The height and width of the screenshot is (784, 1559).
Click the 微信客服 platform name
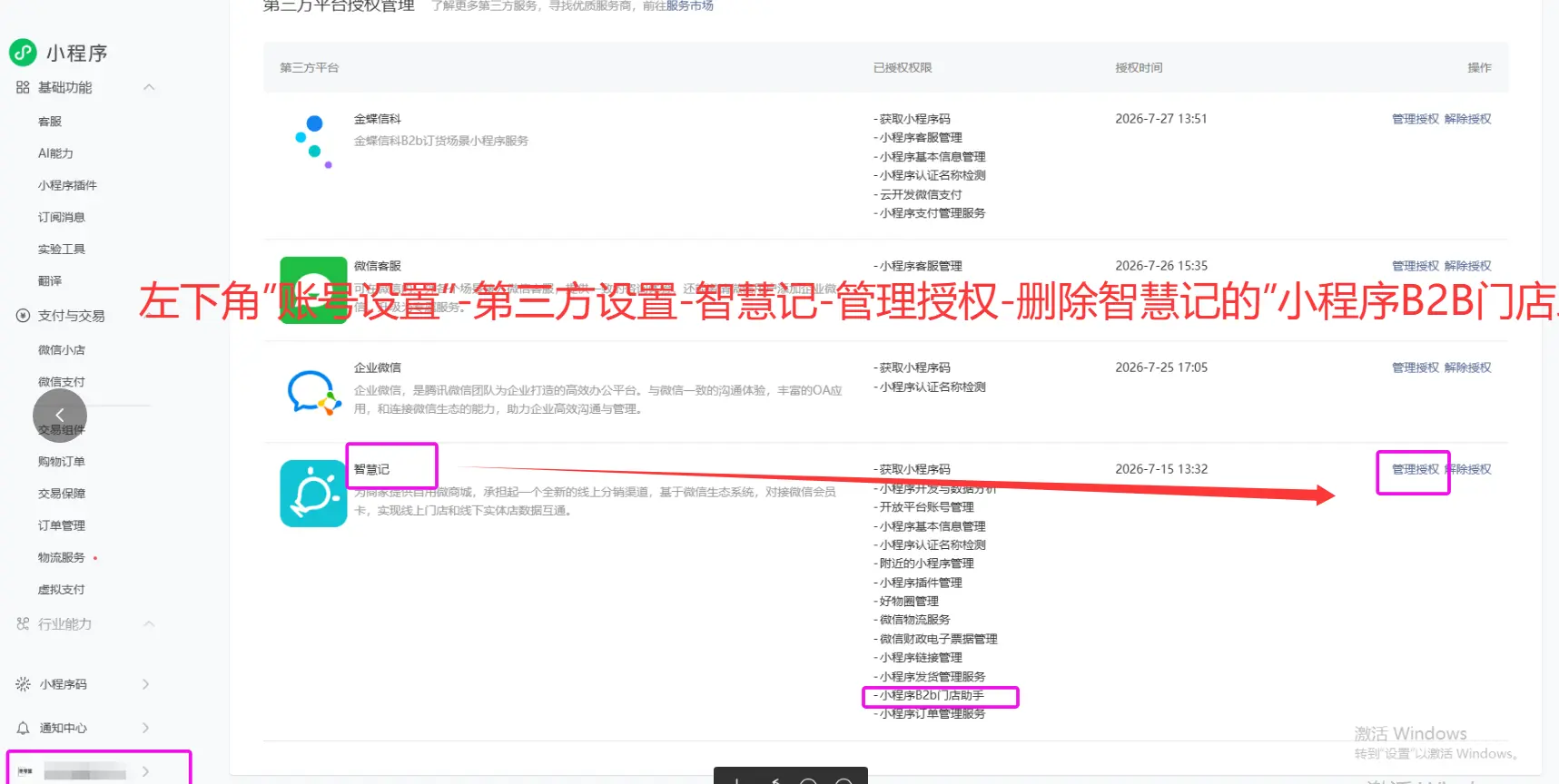tap(378, 266)
